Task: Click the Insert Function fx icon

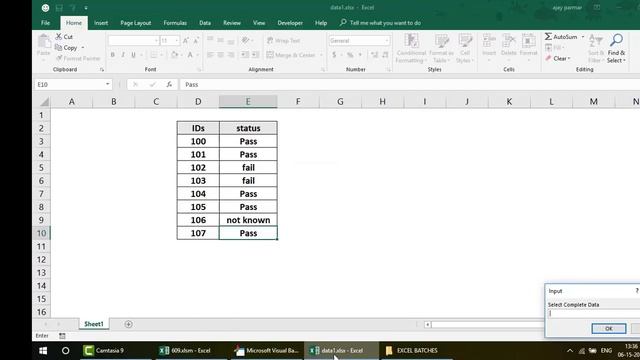Action: pos(169,84)
